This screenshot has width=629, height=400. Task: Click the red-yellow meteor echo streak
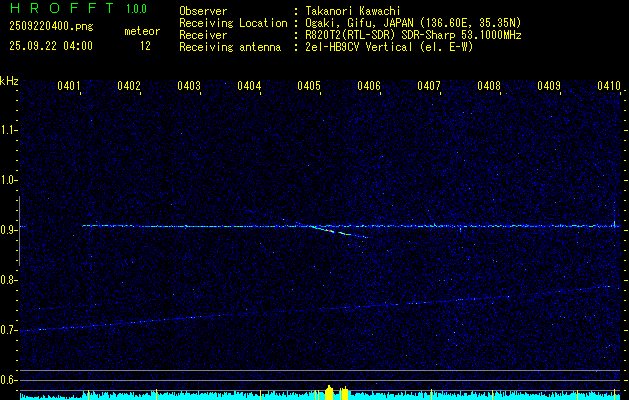click(328, 230)
